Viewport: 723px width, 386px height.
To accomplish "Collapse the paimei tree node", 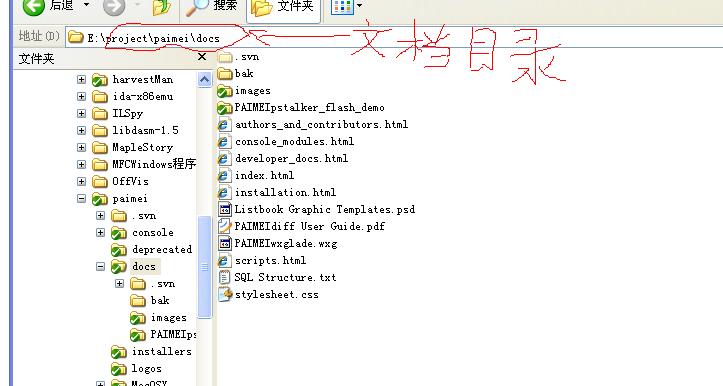I will (x=81, y=199).
